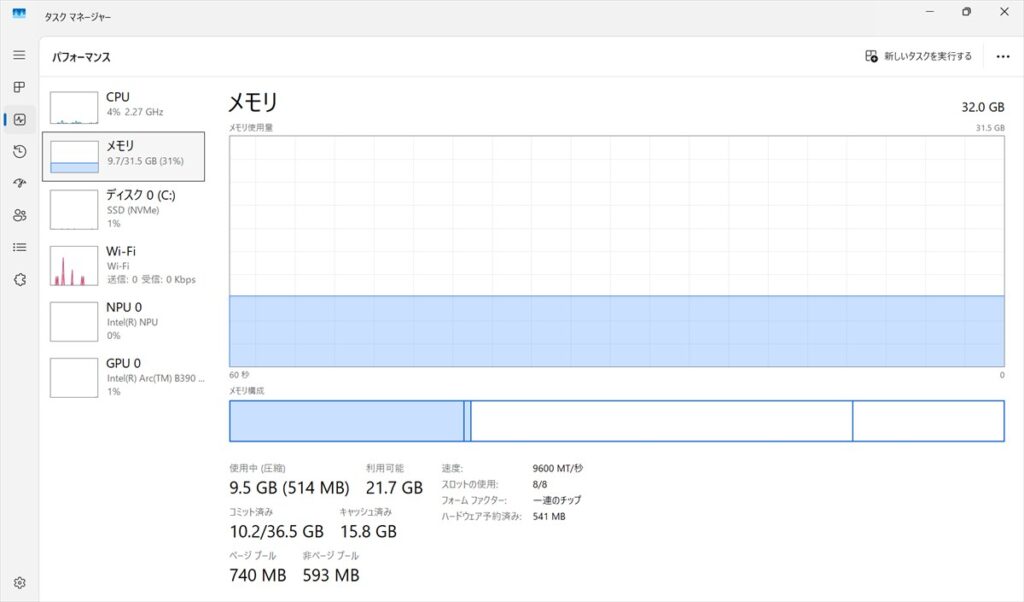Maximize or restore the Task Manager window
Image resolution: width=1024 pixels, height=602 pixels.
[967, 12]
